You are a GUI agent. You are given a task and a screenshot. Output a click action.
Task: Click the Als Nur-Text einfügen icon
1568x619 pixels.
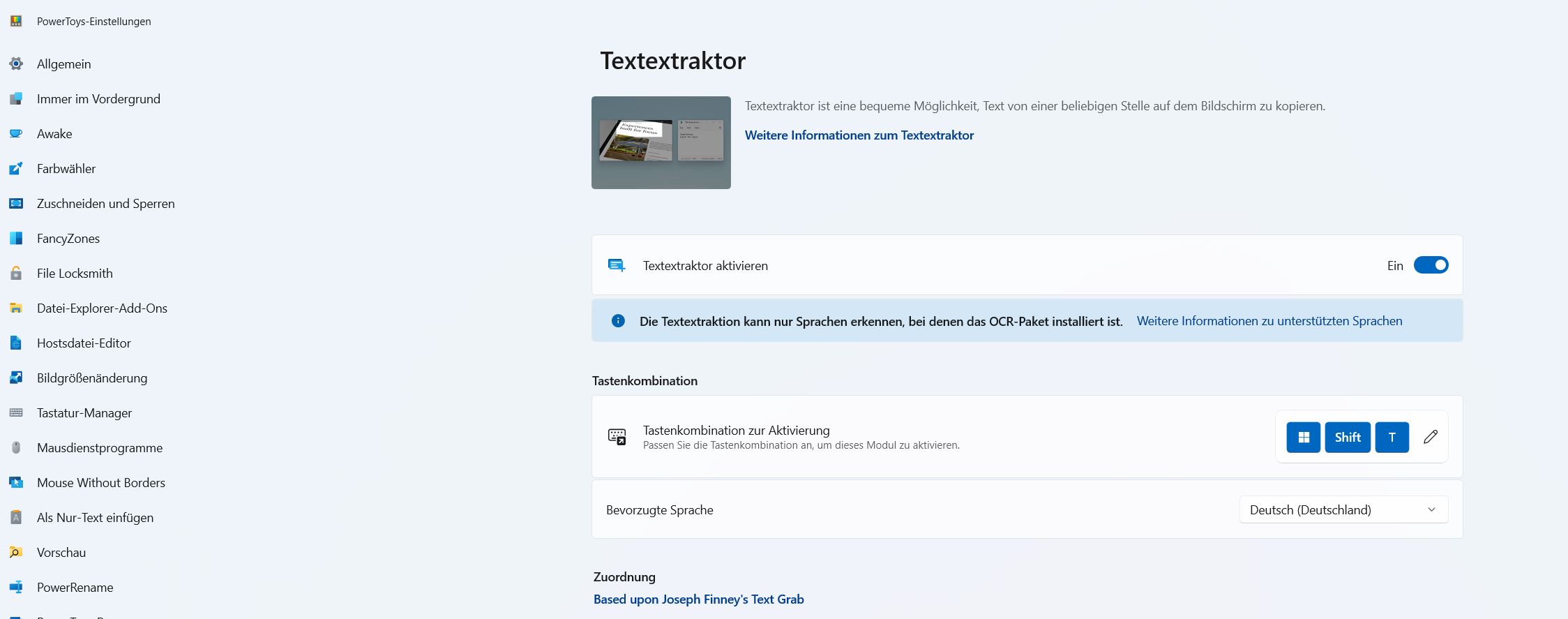coord(16,518)
